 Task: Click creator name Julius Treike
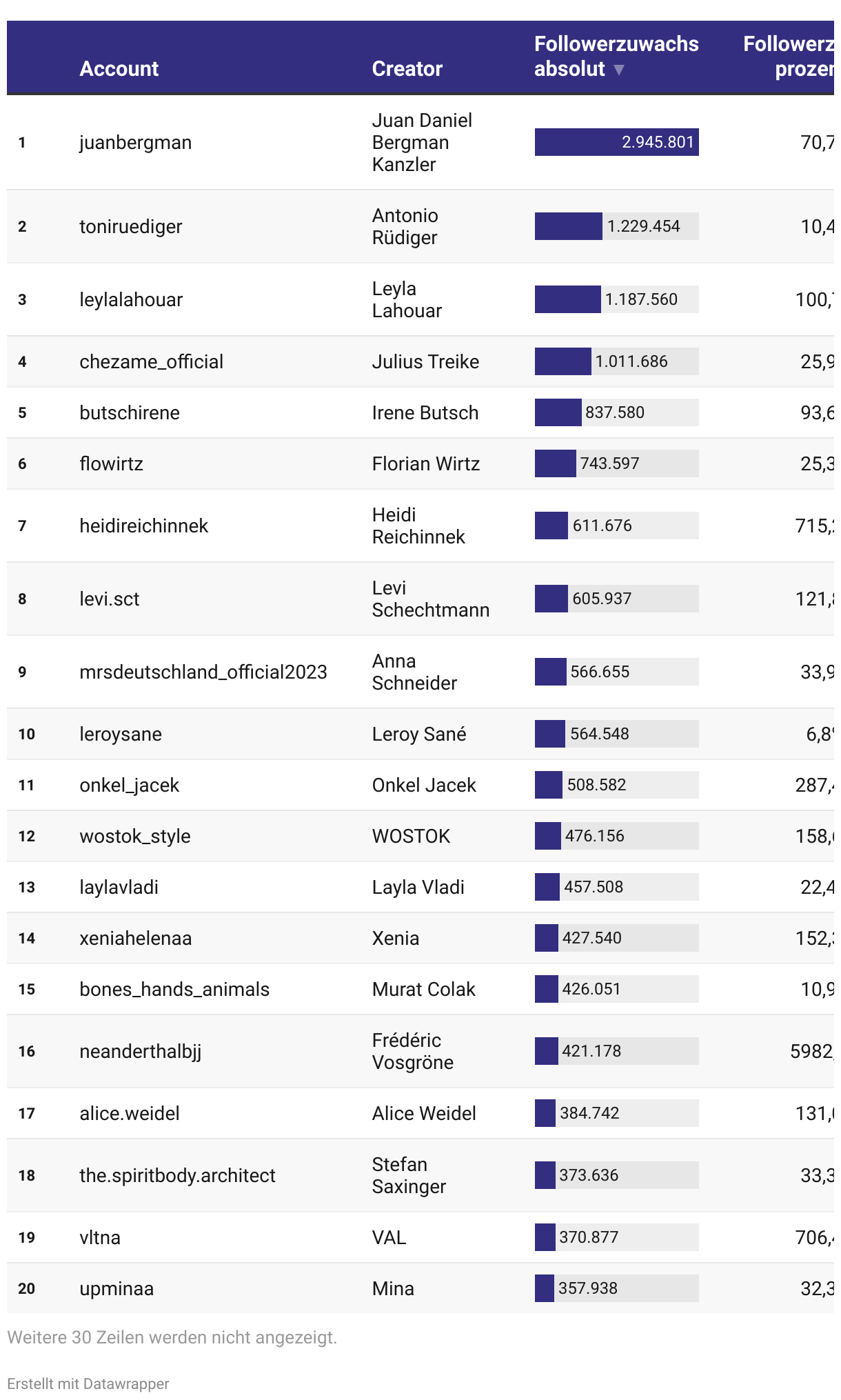[x=425, y=361]
